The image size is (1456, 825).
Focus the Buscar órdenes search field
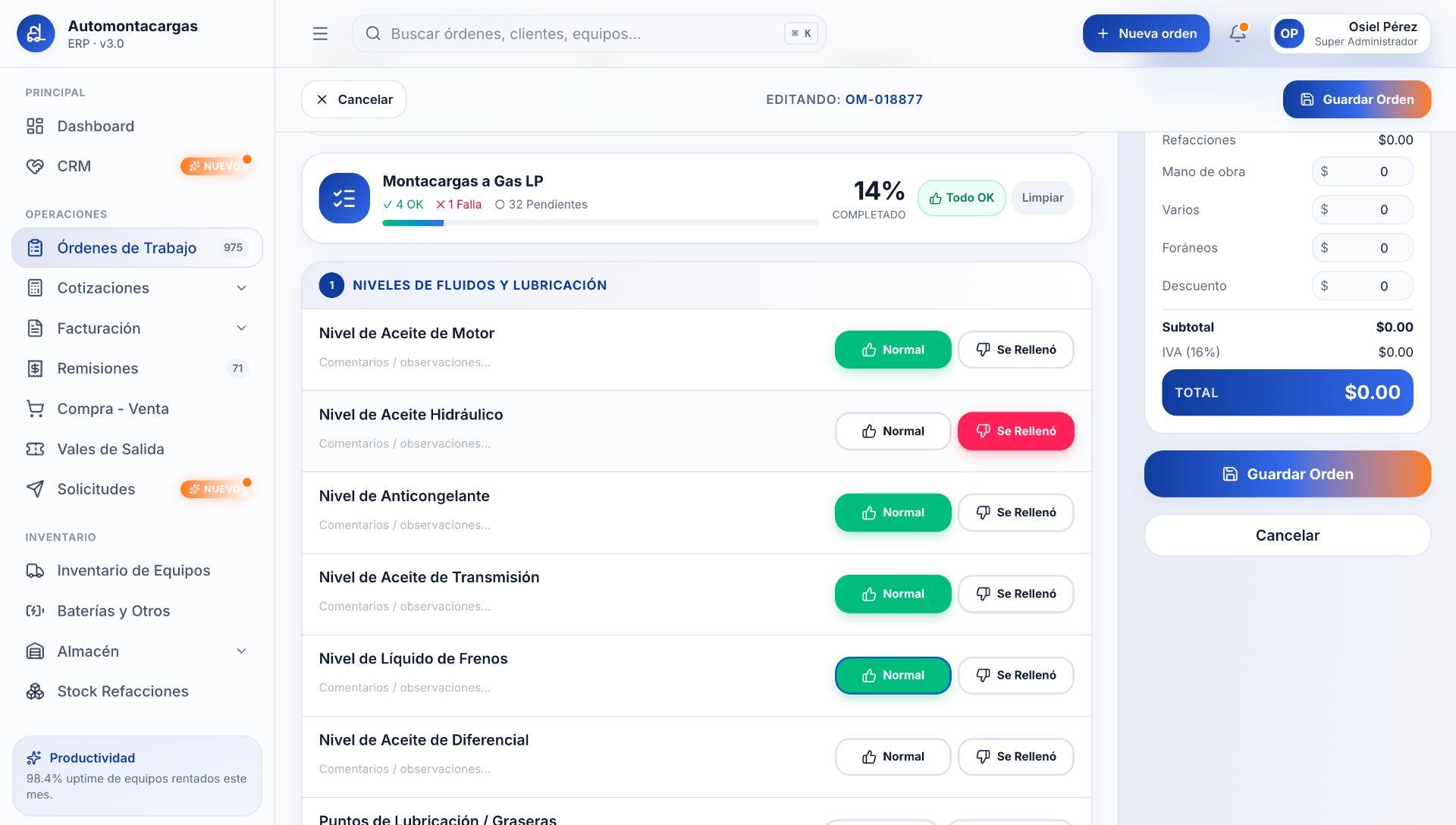point(588,33)
